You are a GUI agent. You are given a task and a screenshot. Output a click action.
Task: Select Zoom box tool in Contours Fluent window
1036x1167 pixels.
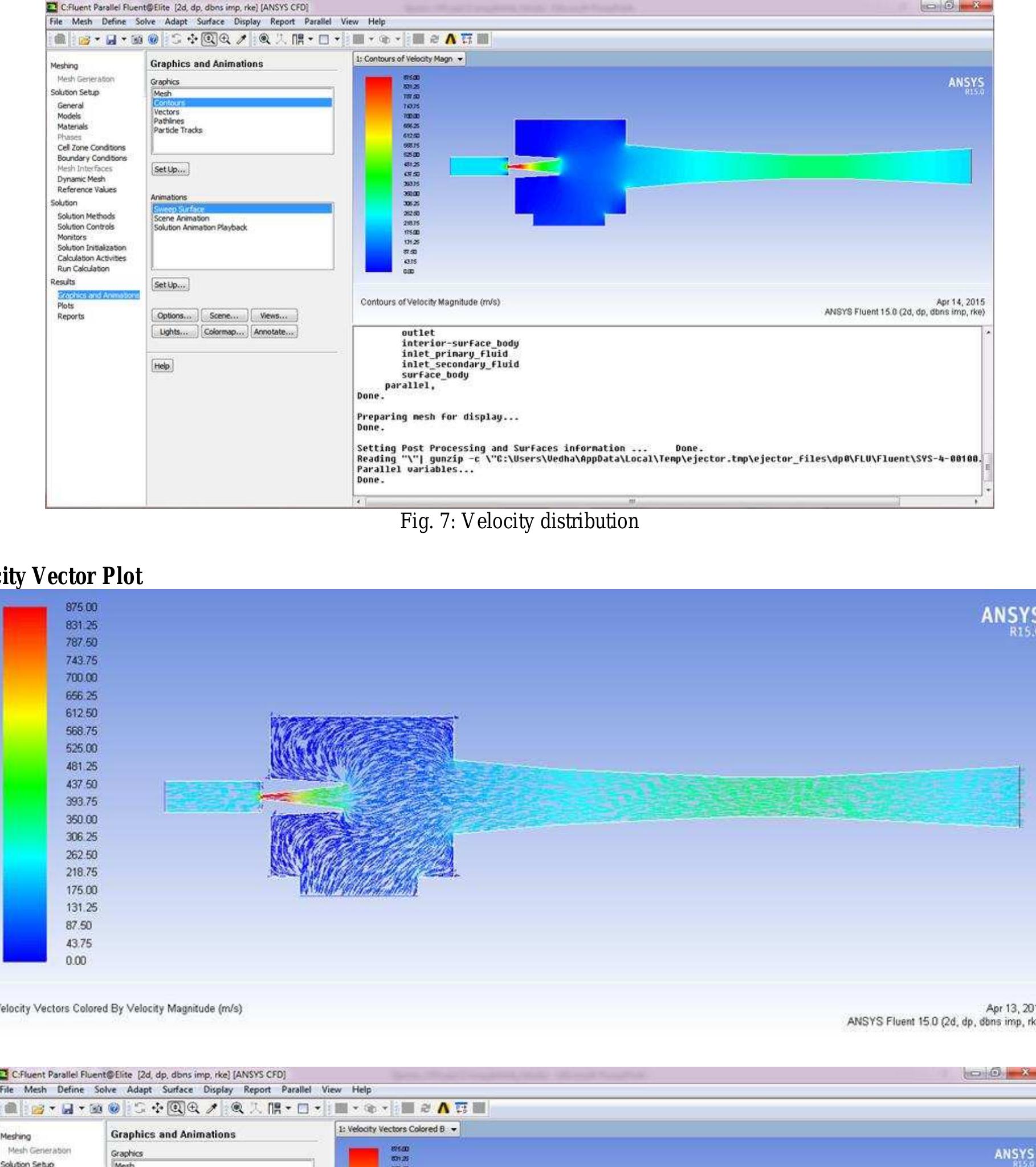210,40
